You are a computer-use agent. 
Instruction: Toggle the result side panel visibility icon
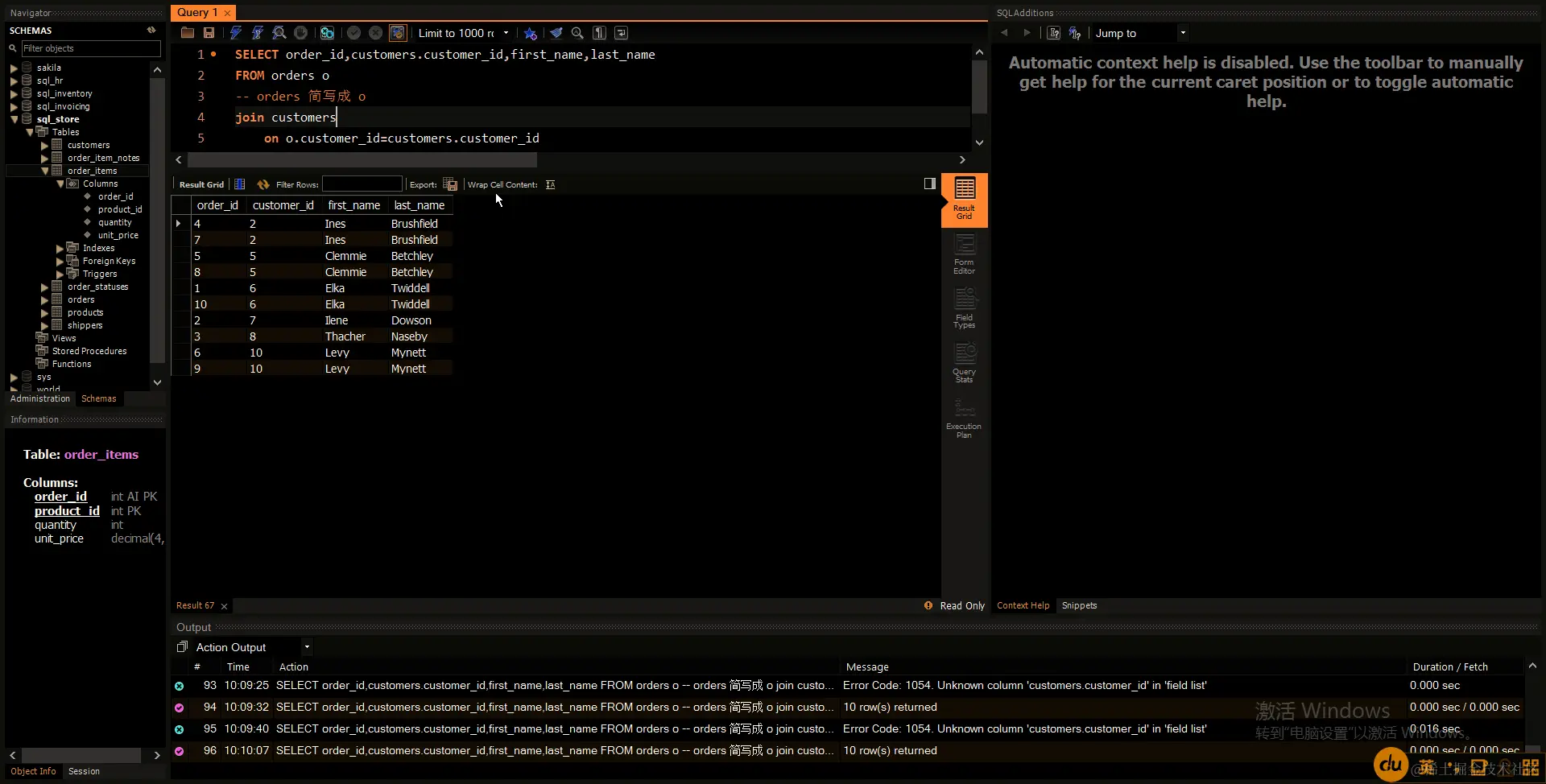[x=930, y=184]
